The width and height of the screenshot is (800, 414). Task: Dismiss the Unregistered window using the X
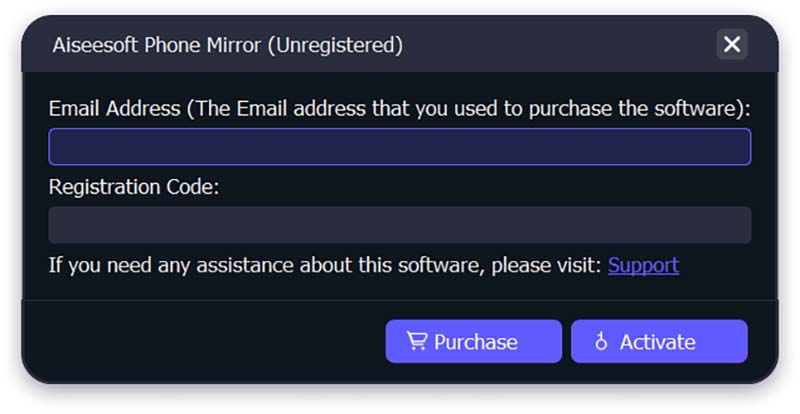tap(732, 44)
